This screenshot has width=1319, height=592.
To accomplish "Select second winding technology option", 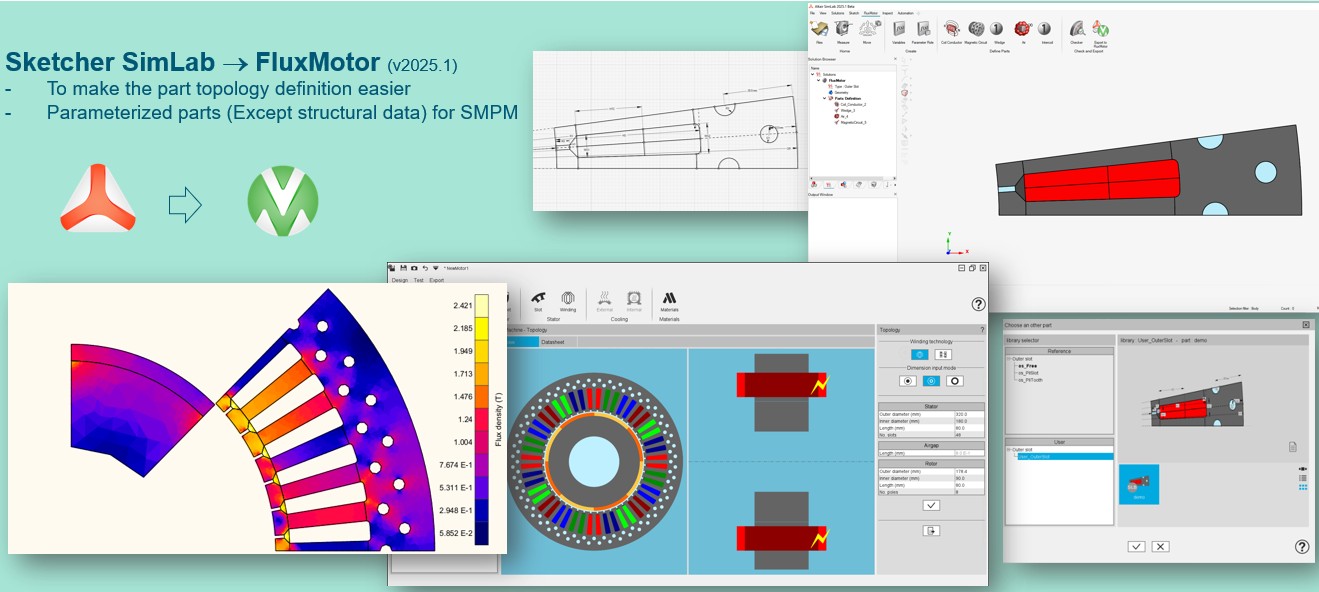I will click(943, 354).
